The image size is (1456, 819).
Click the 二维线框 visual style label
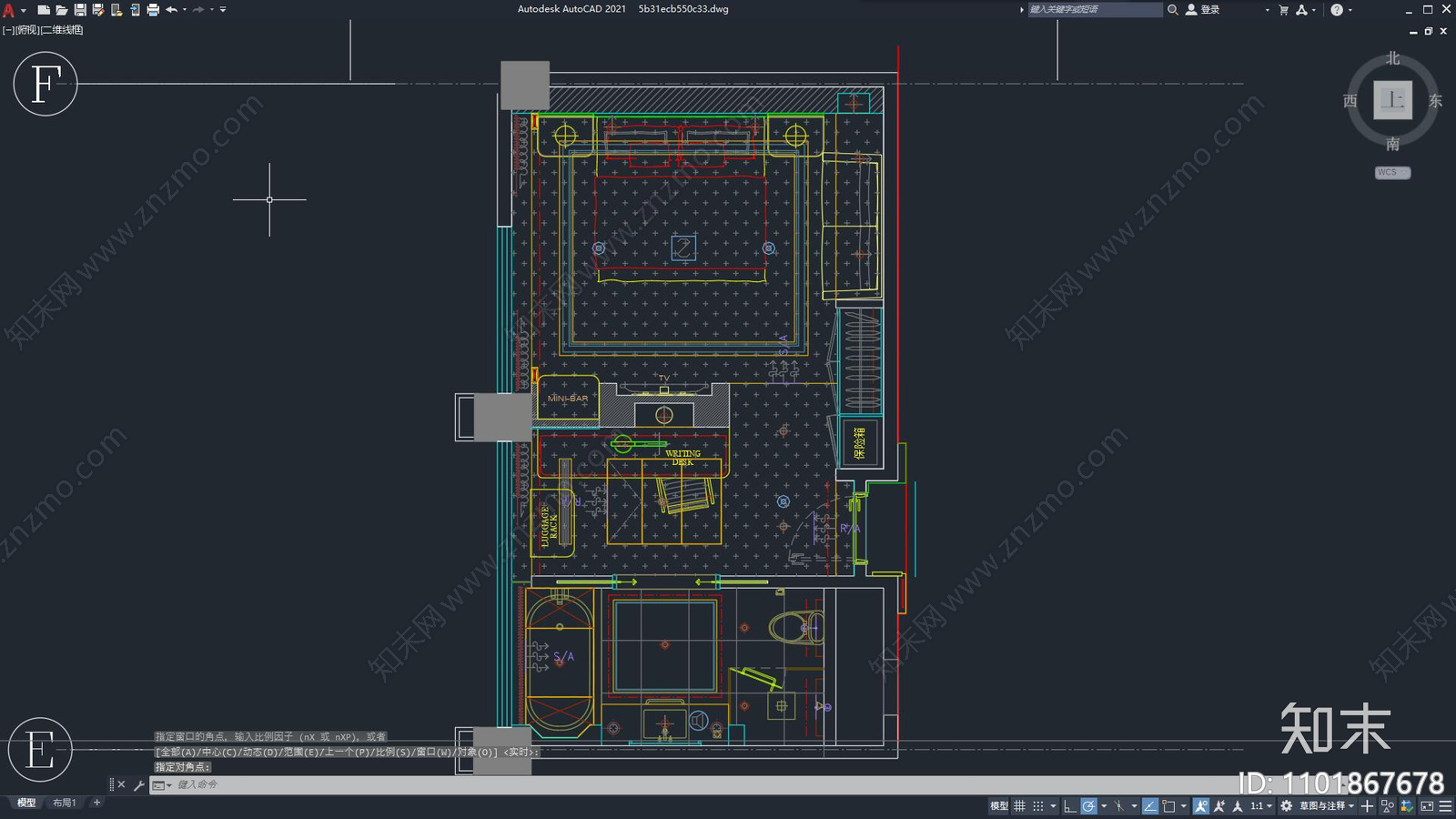pyautogui.click(x=62, y=30)
